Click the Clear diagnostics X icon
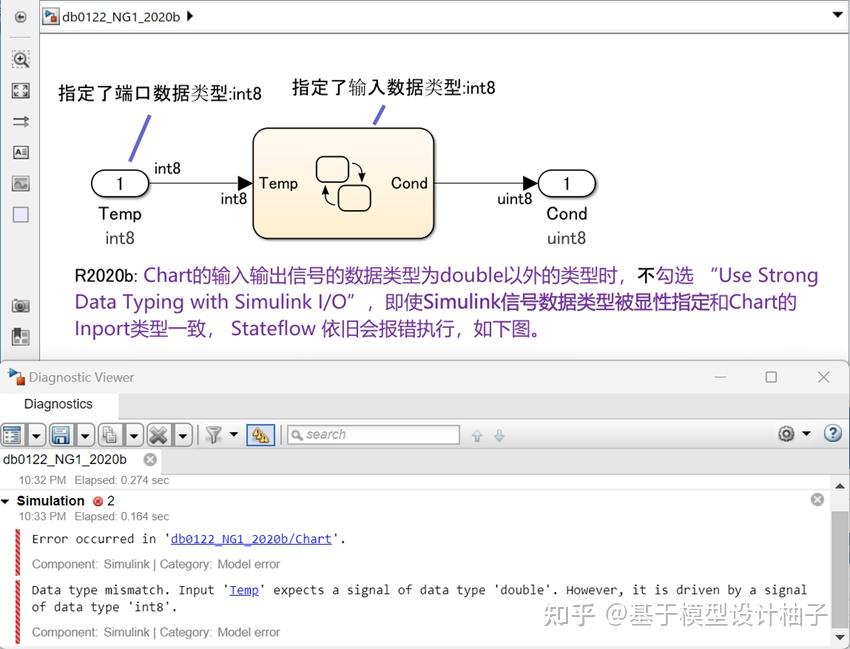 coord(158,434)
